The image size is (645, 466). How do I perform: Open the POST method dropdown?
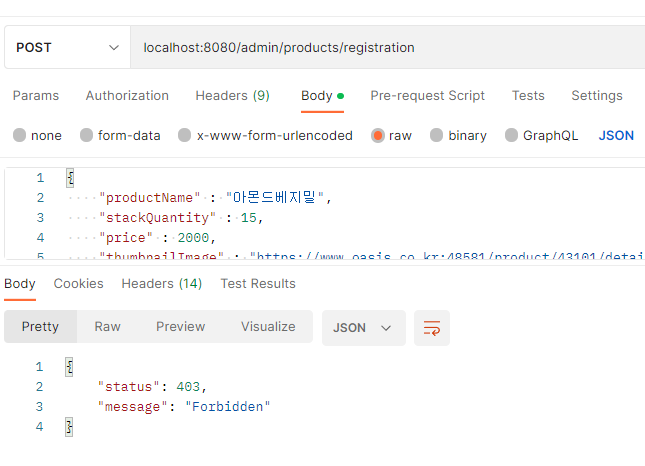click(67, 47)
